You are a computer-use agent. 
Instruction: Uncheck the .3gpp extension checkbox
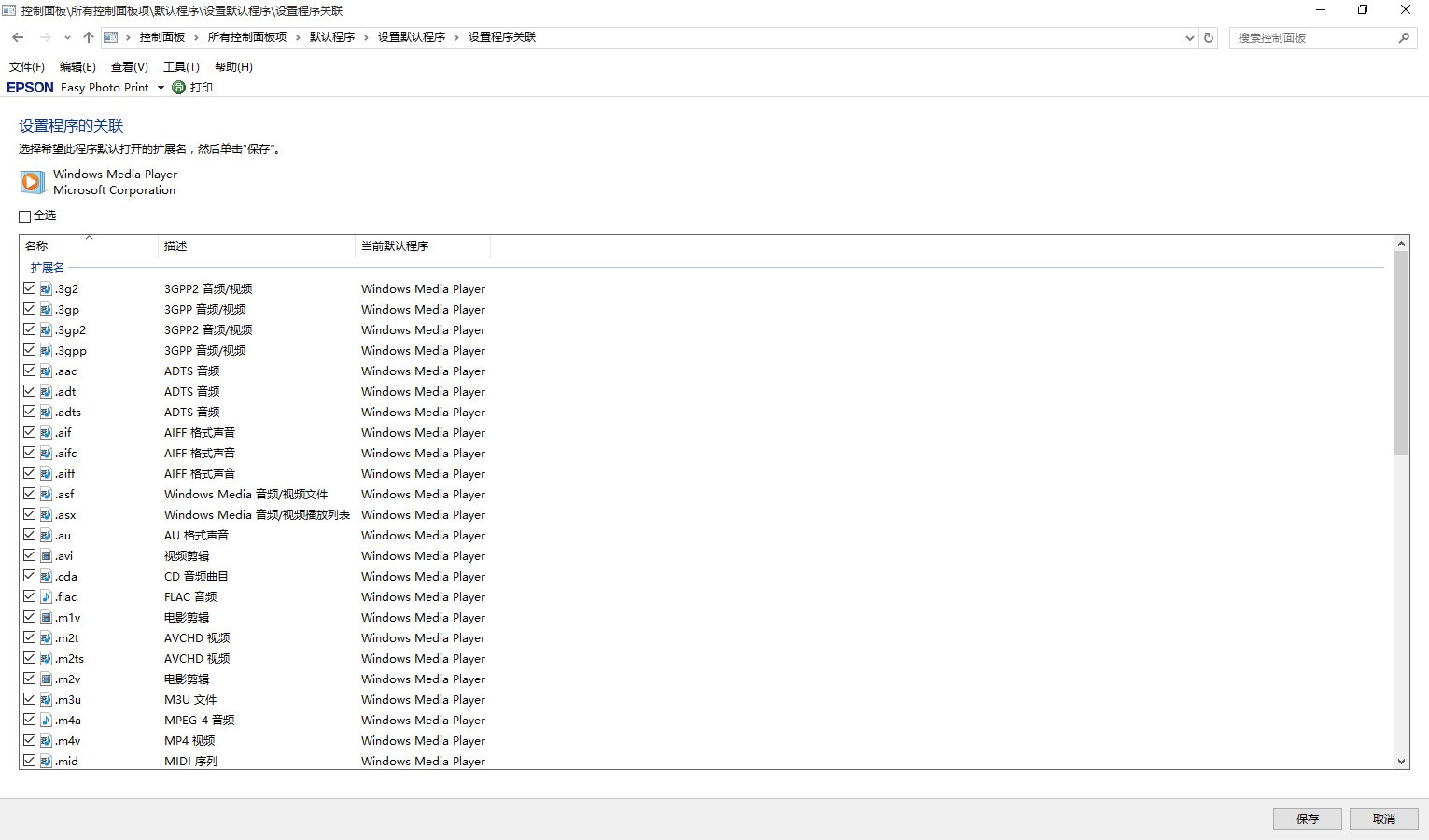(30, 350)
